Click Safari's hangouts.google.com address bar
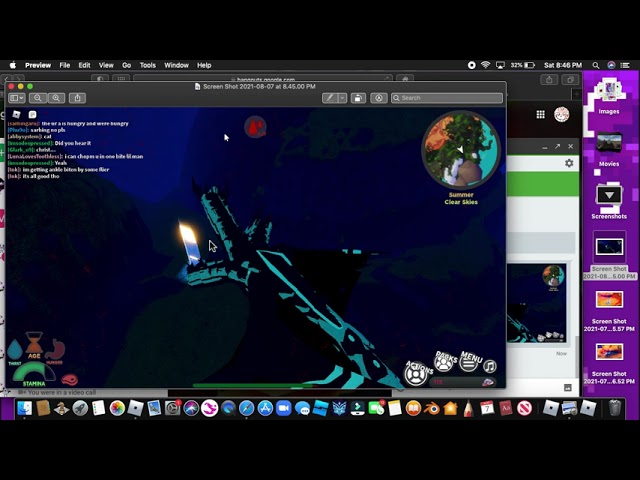 pyautogui.click(x=263, y=79)
